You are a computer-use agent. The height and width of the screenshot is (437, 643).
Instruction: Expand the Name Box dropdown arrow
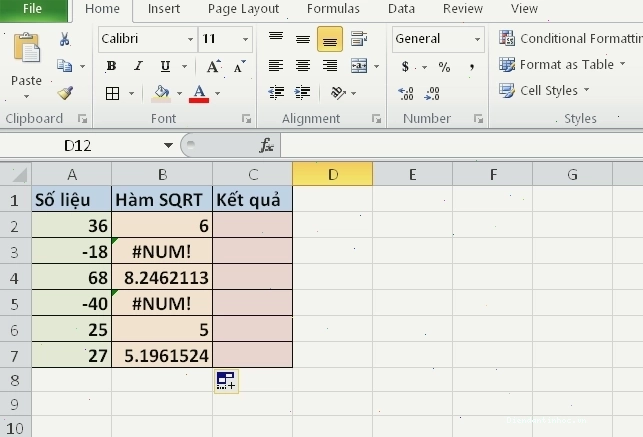[168, 145]
